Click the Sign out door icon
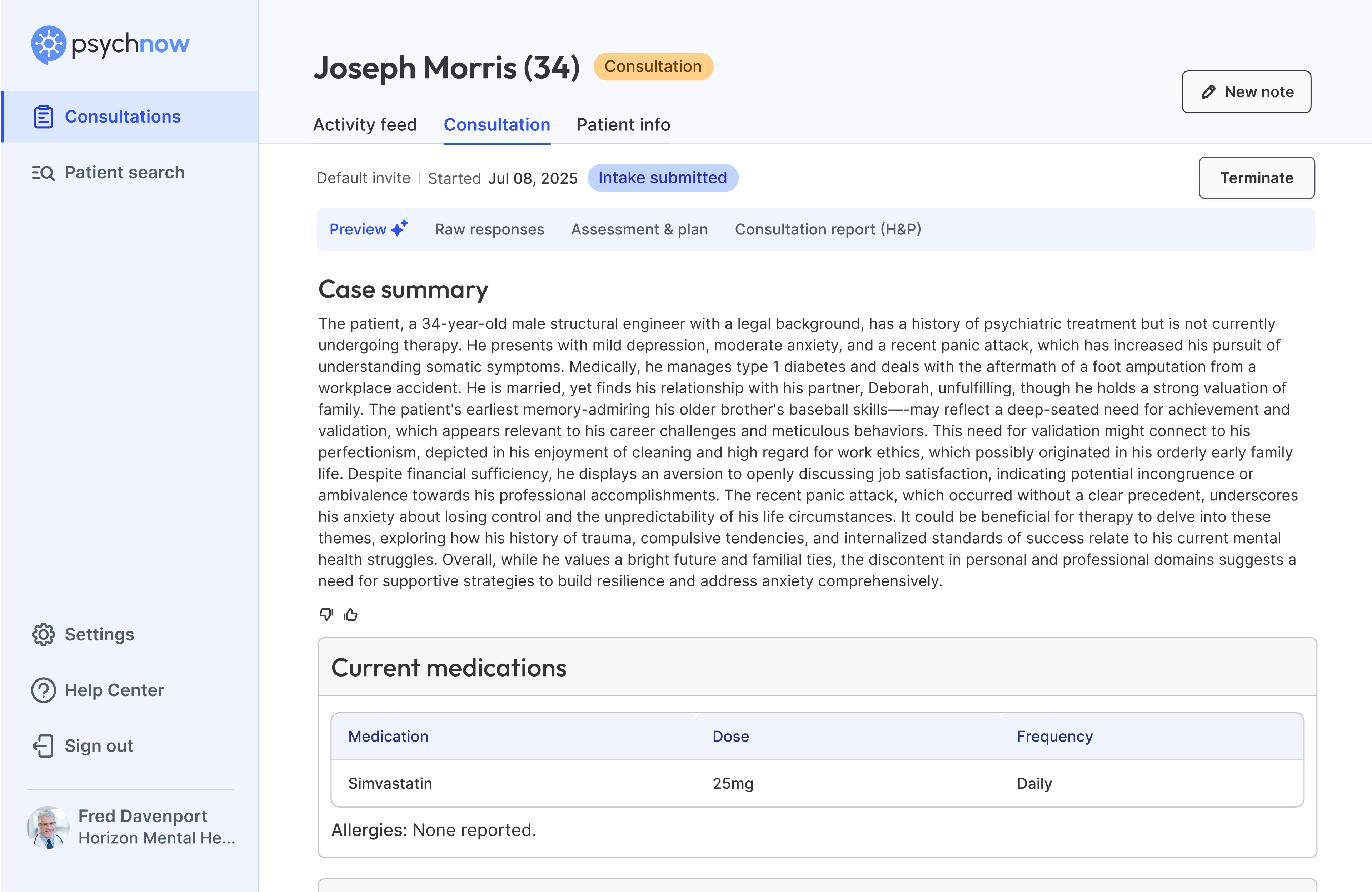Screen dimensions: 1372x892 (x=43, y=745)
